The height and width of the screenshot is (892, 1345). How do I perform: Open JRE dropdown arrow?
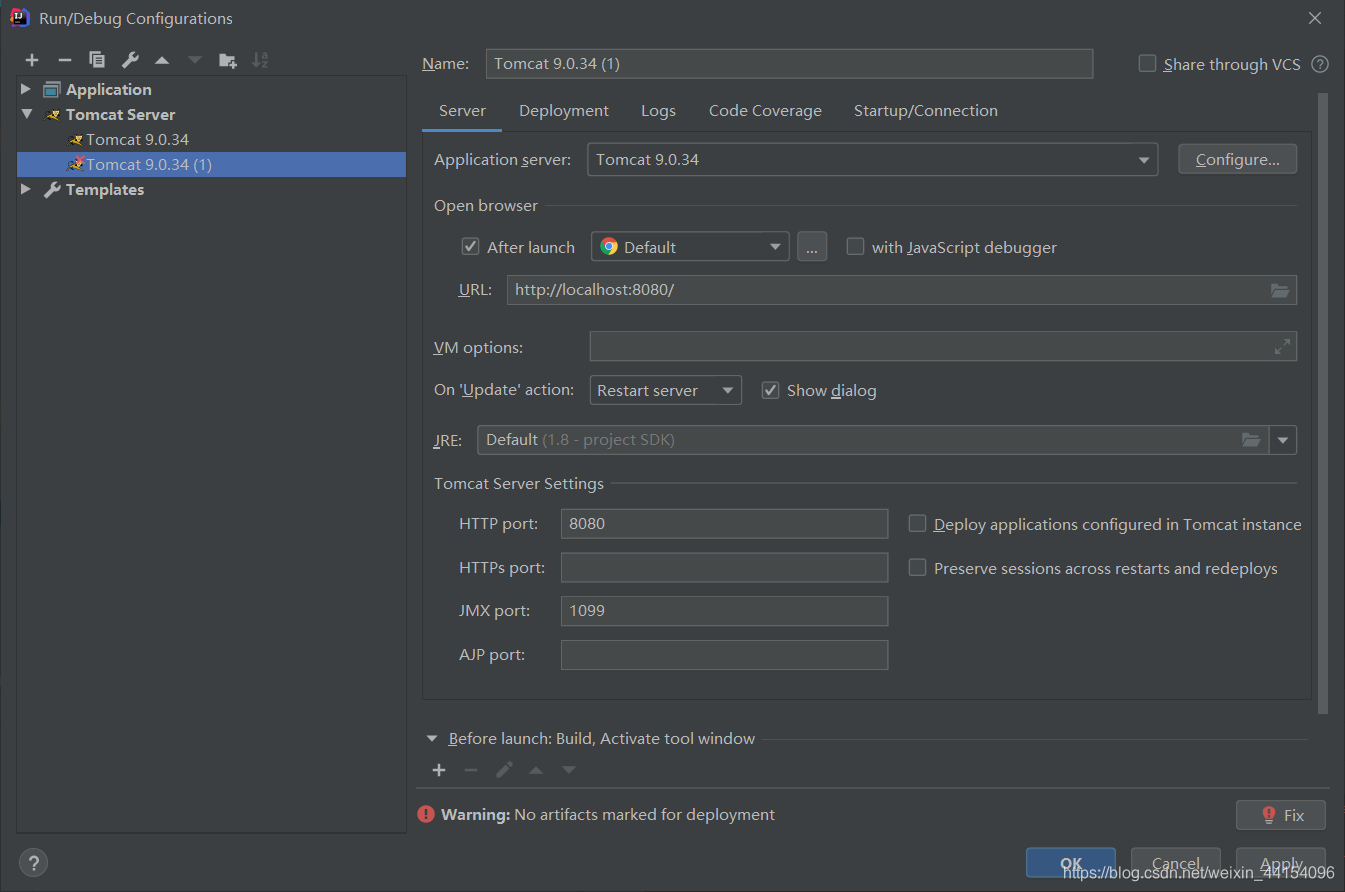point(1283,439)
